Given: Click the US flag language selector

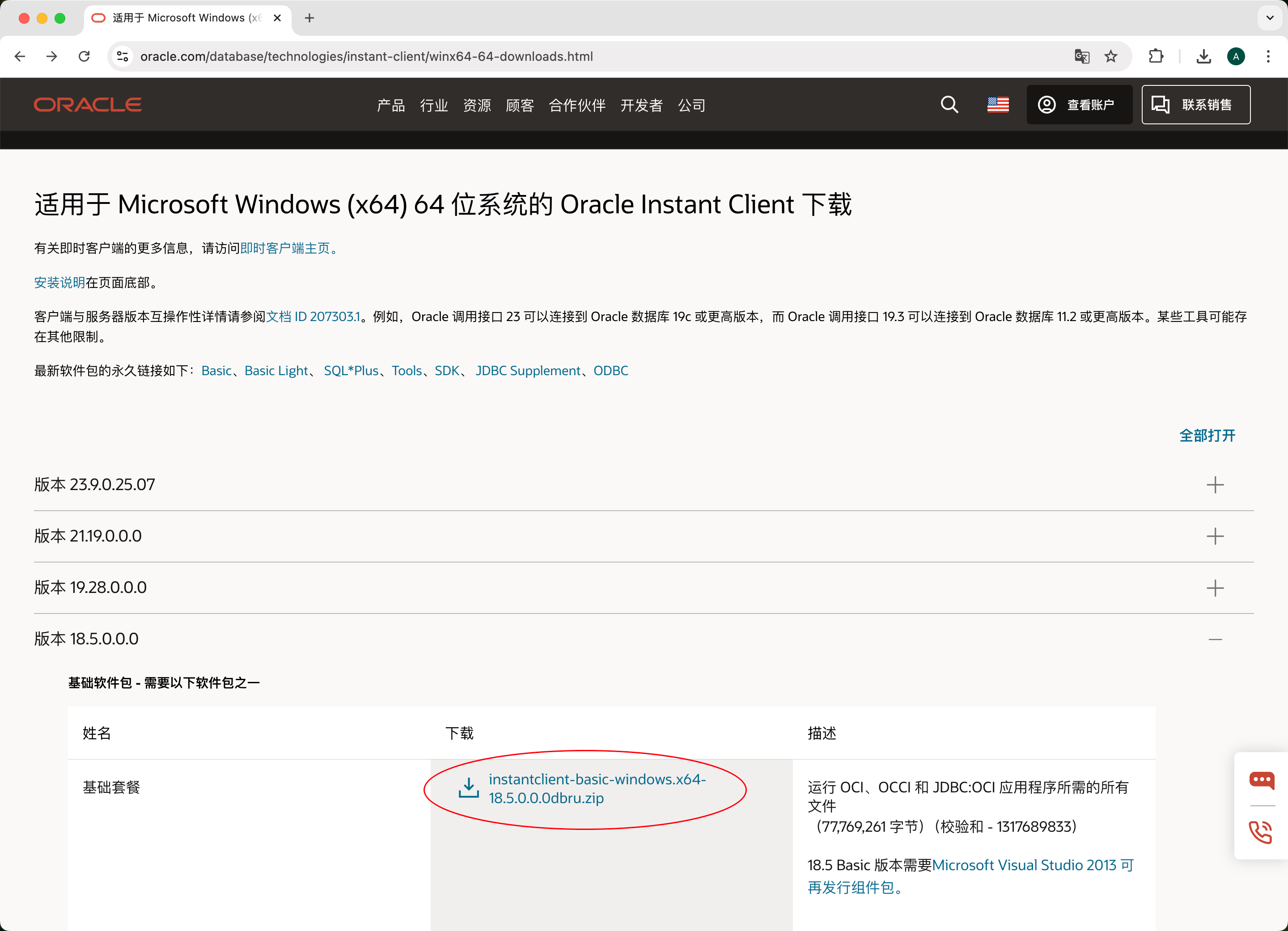Looking at the screenshot, I should coord(998,104).
